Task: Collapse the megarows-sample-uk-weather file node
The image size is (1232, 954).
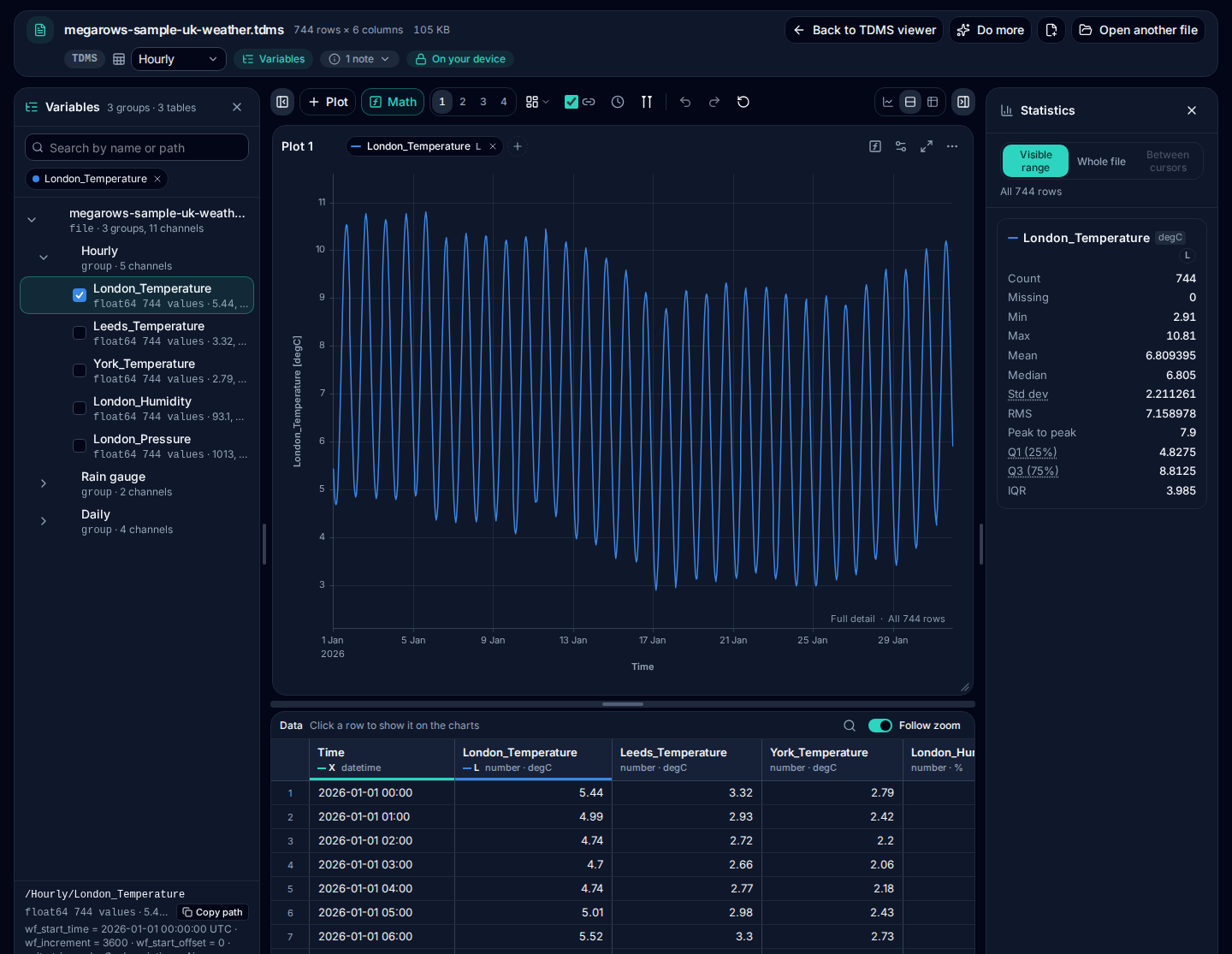Action: (x=32, y=220)
